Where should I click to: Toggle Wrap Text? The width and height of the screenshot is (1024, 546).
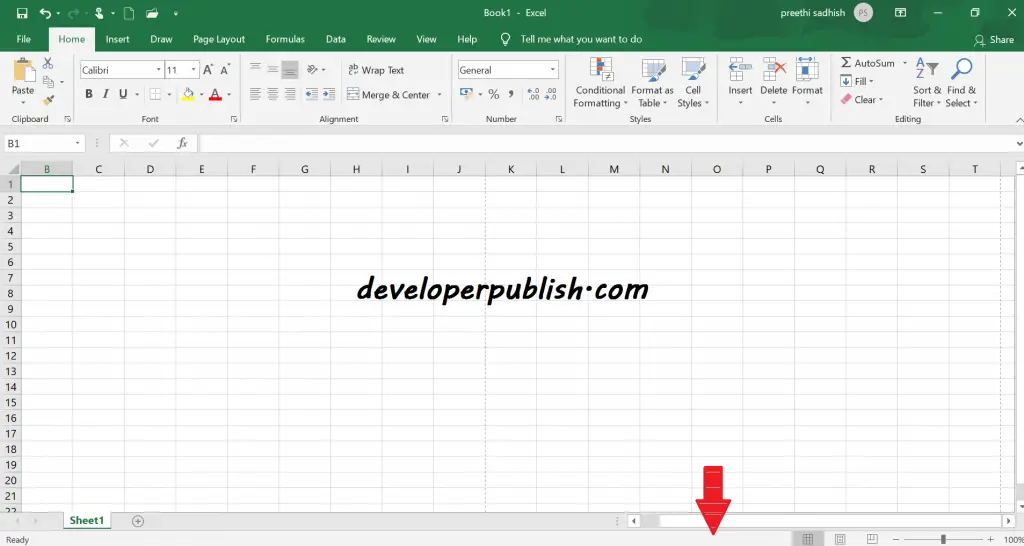376,70
